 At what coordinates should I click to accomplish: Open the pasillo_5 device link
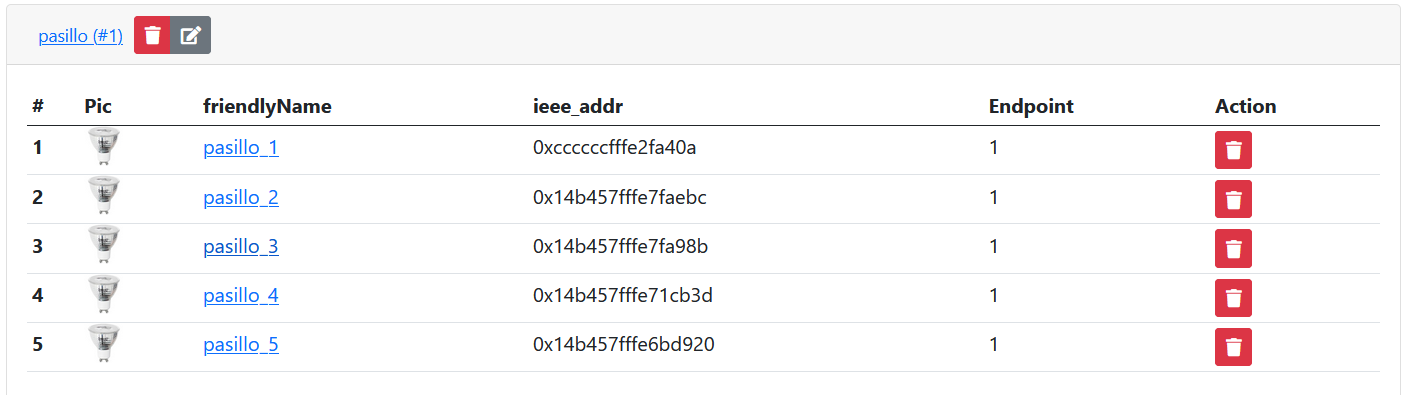[241, 345]
